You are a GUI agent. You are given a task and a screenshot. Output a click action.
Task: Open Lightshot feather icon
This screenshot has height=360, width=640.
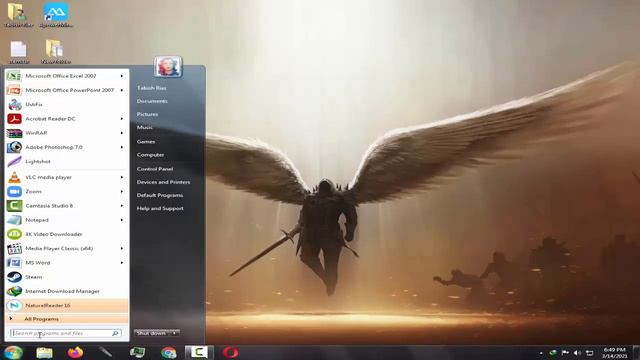tap(14, 162)
